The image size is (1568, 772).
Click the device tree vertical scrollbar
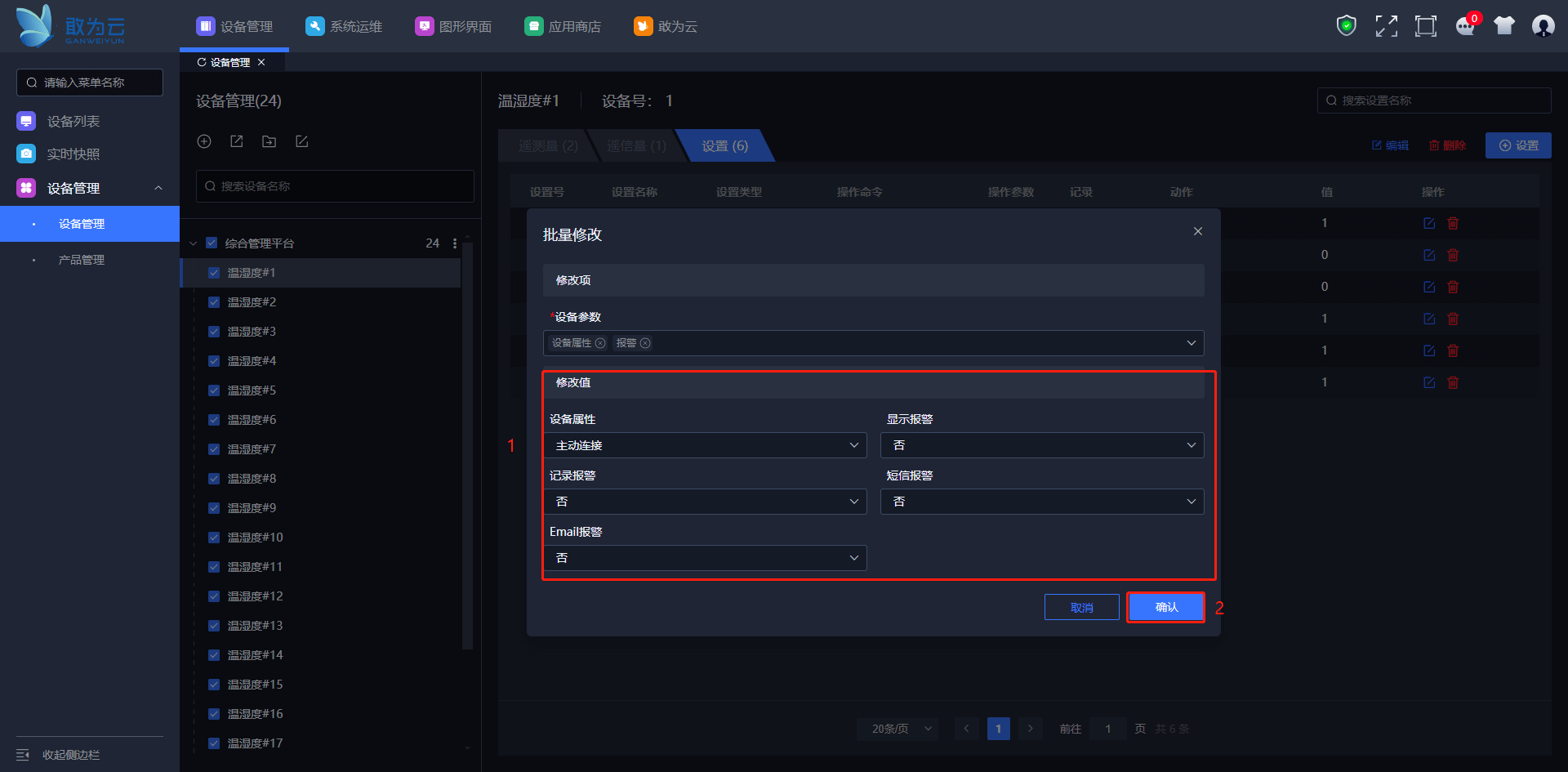tap(467, 445)
